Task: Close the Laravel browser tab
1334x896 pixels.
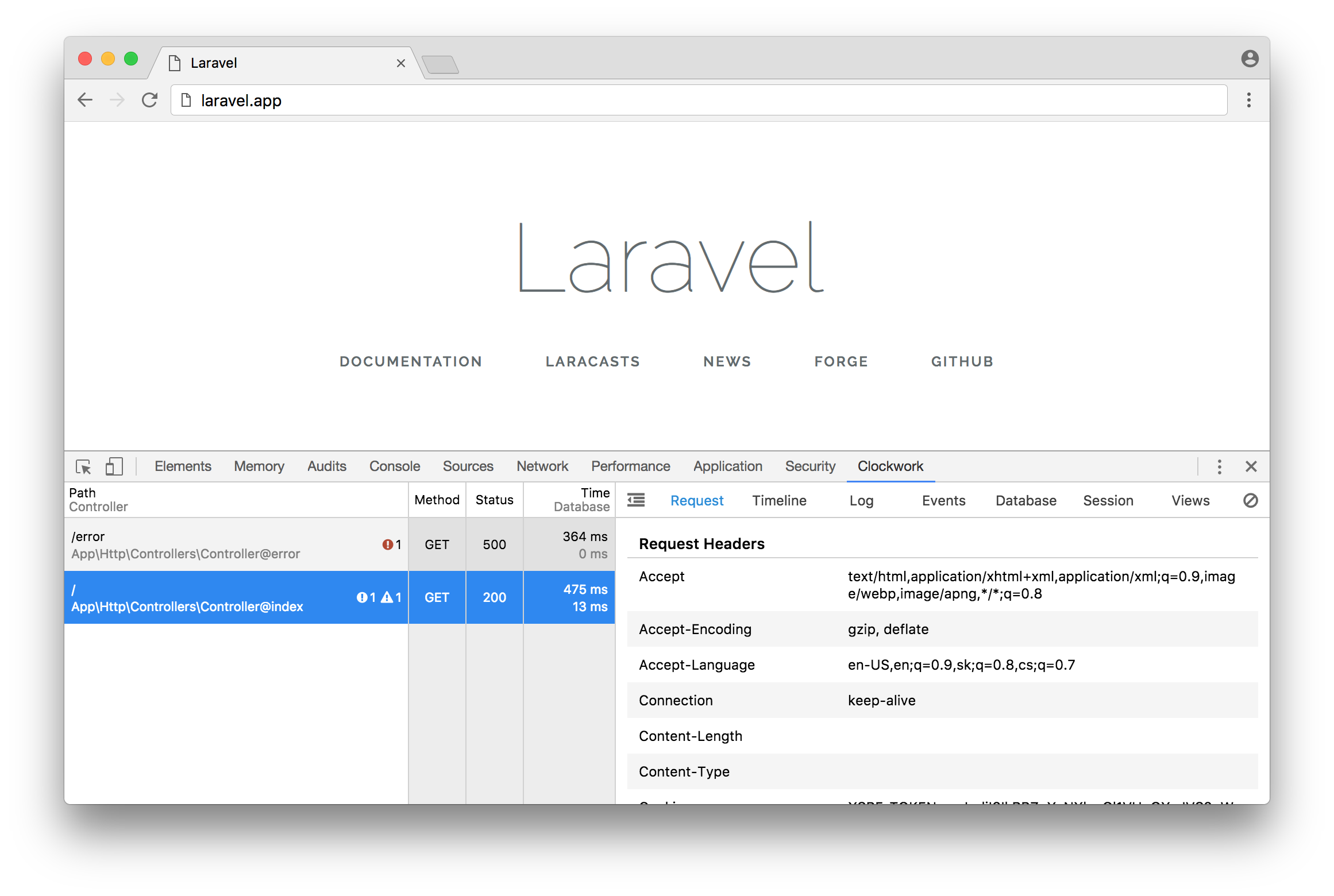Action: point(401,63)
